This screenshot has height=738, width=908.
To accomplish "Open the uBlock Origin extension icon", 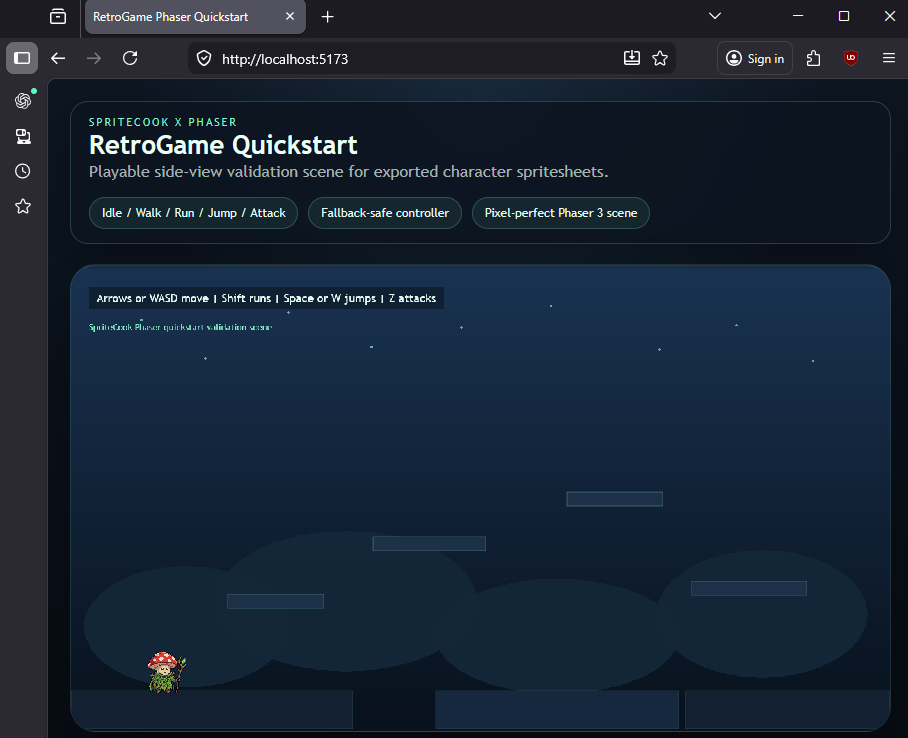I will pyautogui.click(x=850, y=58).
